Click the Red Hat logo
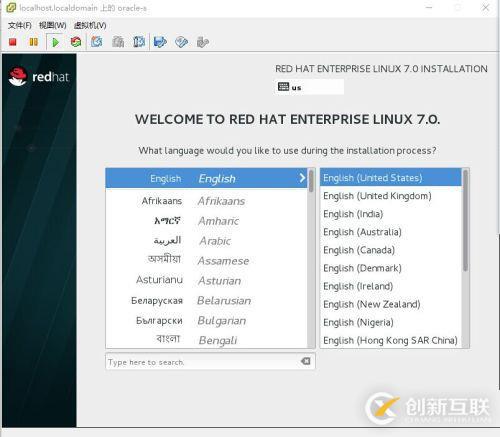The height and width of the screenshot is (437, 500). [x=39, y=76]
